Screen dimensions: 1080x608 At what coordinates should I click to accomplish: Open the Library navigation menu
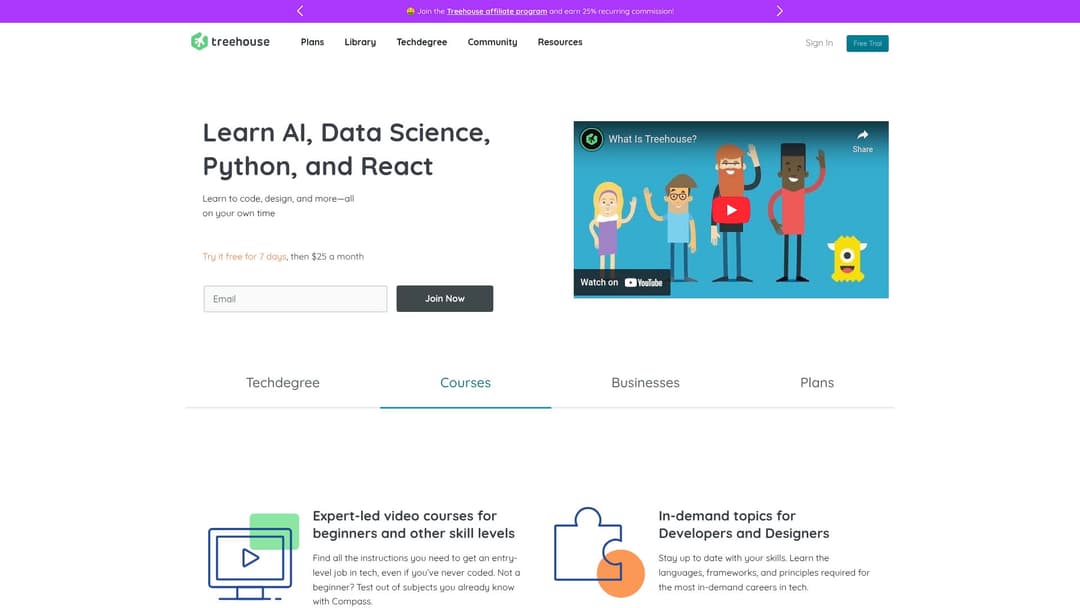pyautogui.click(x=360, y=42)
